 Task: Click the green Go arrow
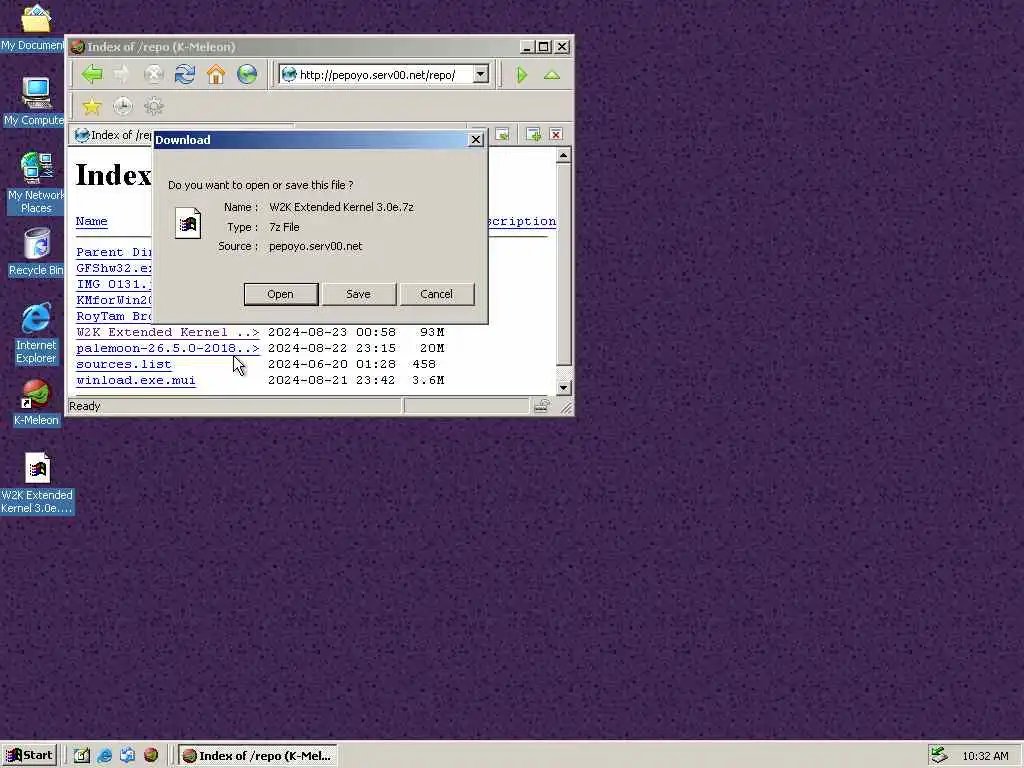tap(522, 74)
